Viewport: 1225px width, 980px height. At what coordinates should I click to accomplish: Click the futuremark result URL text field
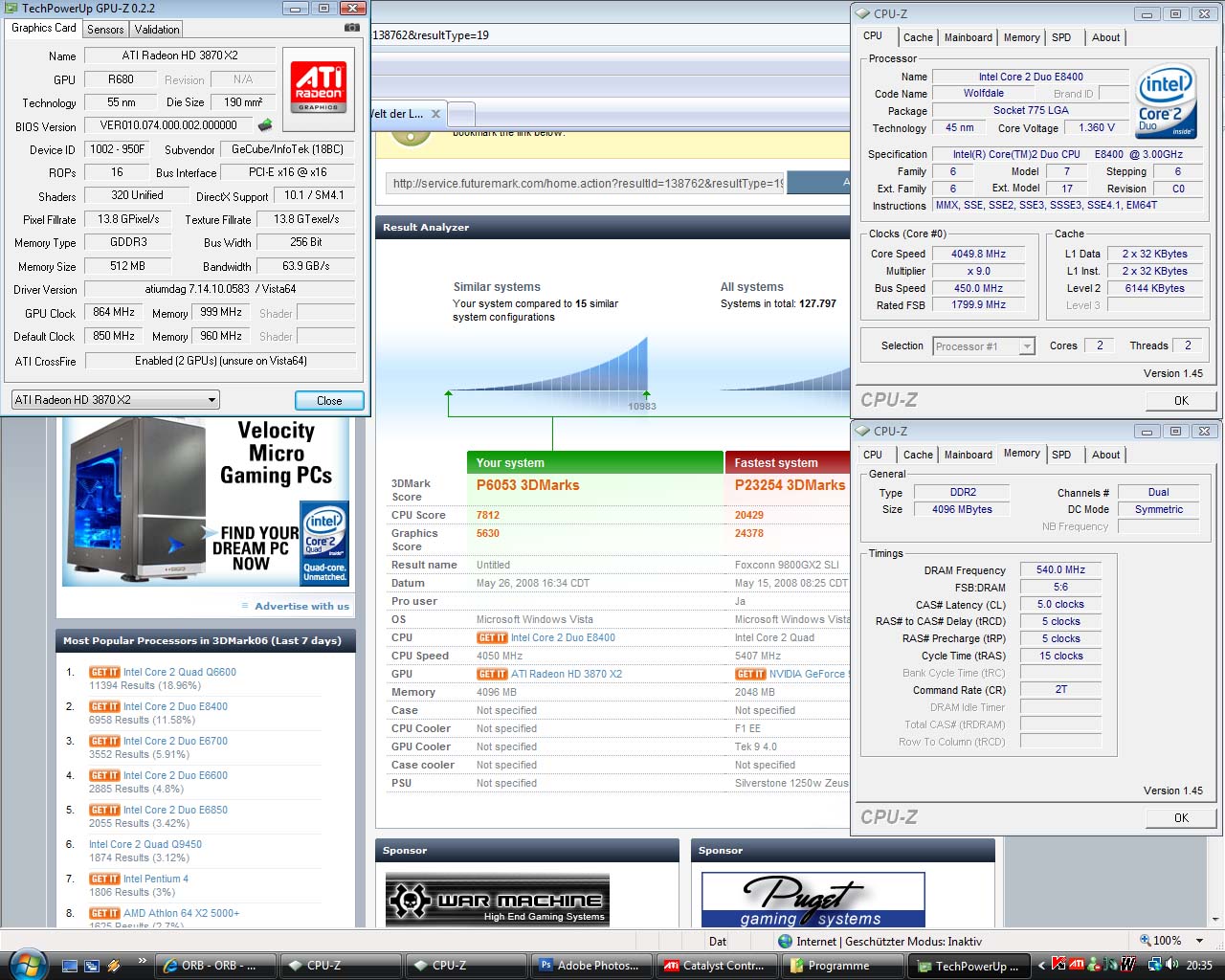pyautogui.click(x=586, y=183)
